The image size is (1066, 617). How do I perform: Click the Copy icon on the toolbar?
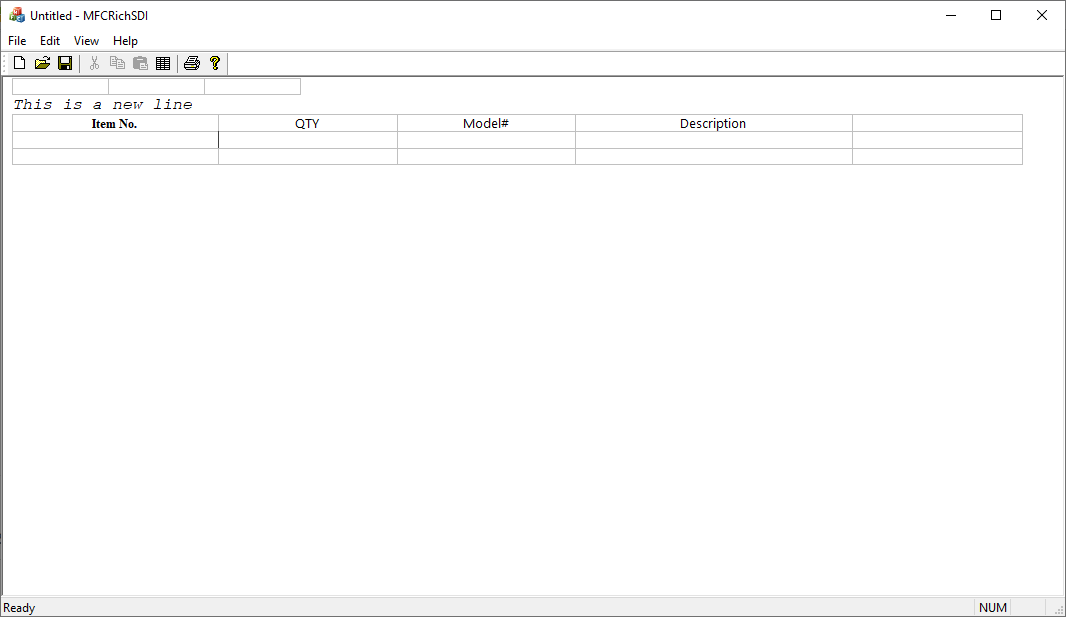click(x=117, y=62)
